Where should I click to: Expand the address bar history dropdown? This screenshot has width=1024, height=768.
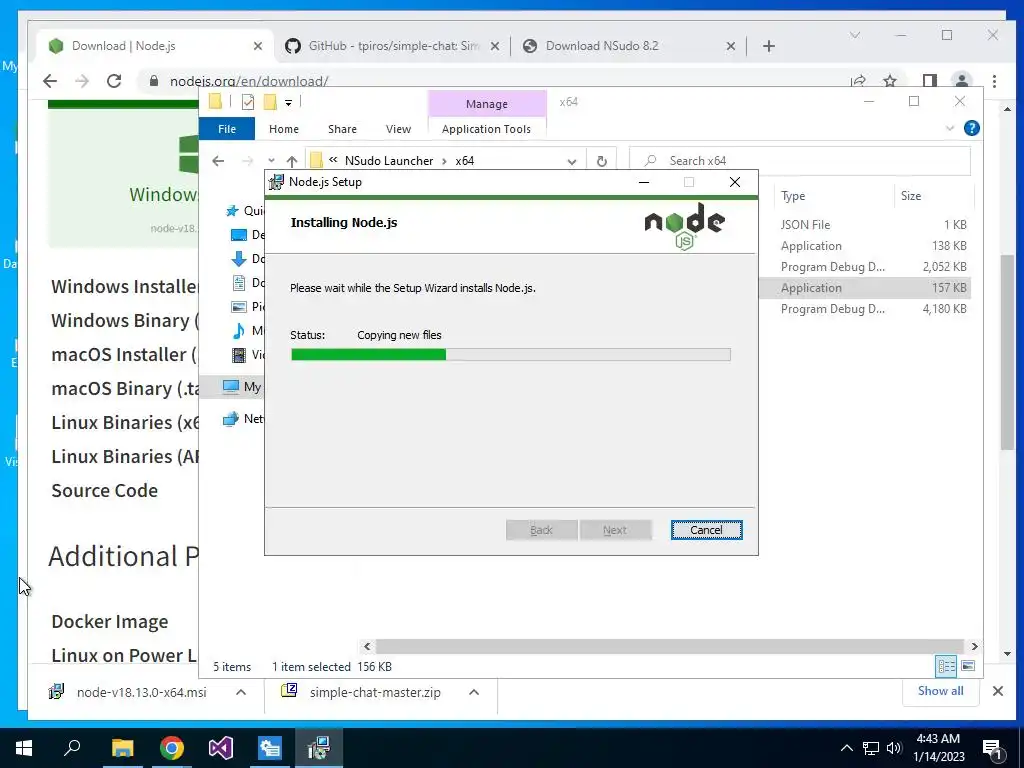click(571, 161)
